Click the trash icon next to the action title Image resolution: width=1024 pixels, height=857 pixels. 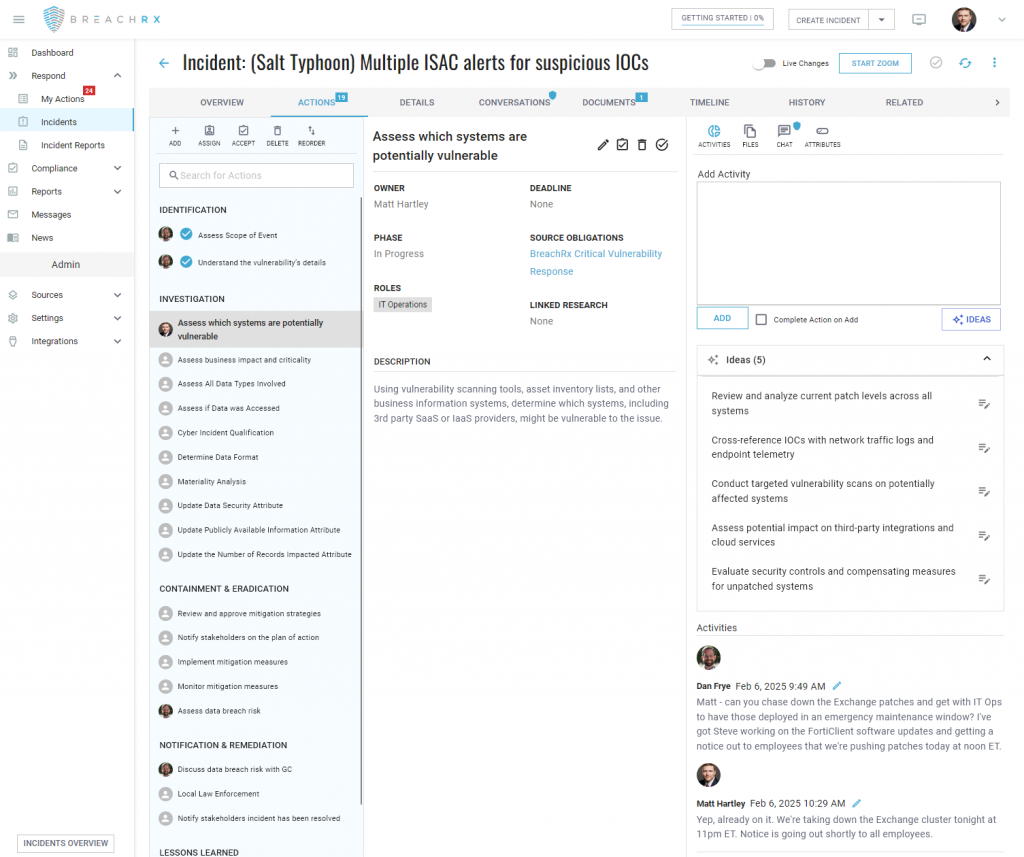(642, 145)
